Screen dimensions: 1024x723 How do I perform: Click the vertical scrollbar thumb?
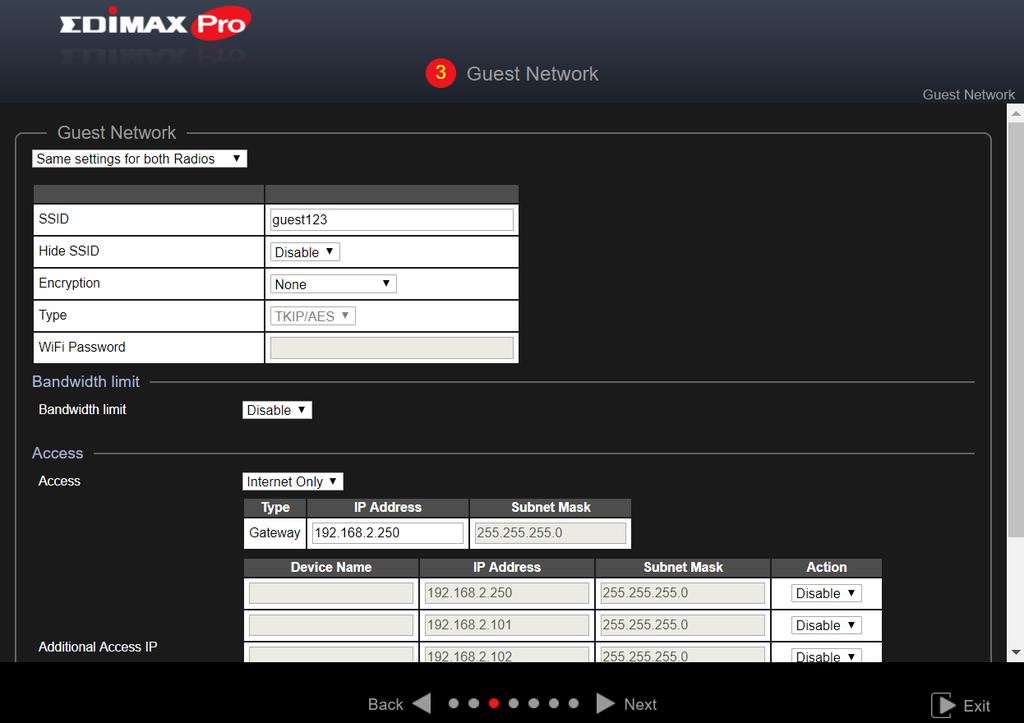(1016, 330)
